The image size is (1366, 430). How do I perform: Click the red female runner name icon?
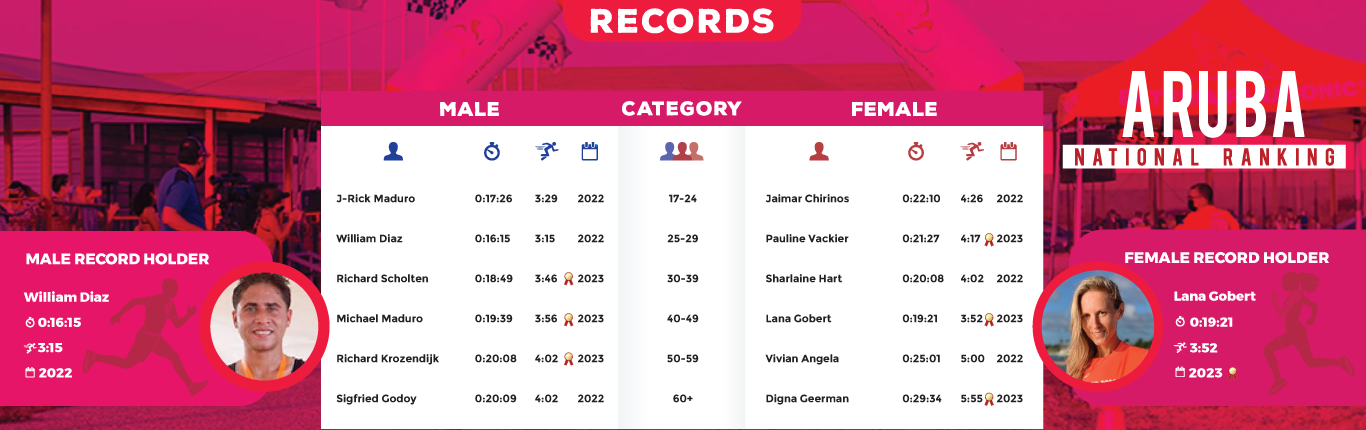coord(819,151)
